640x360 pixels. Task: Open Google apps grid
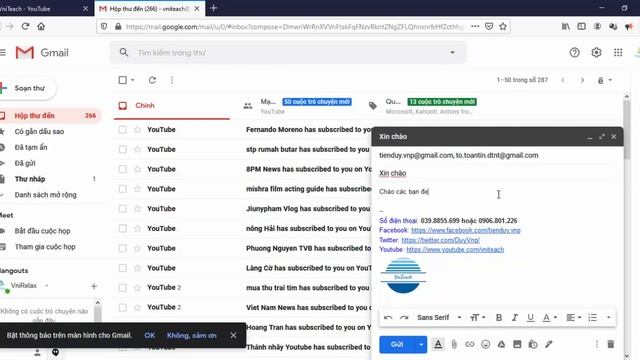[x=618, y=53]
